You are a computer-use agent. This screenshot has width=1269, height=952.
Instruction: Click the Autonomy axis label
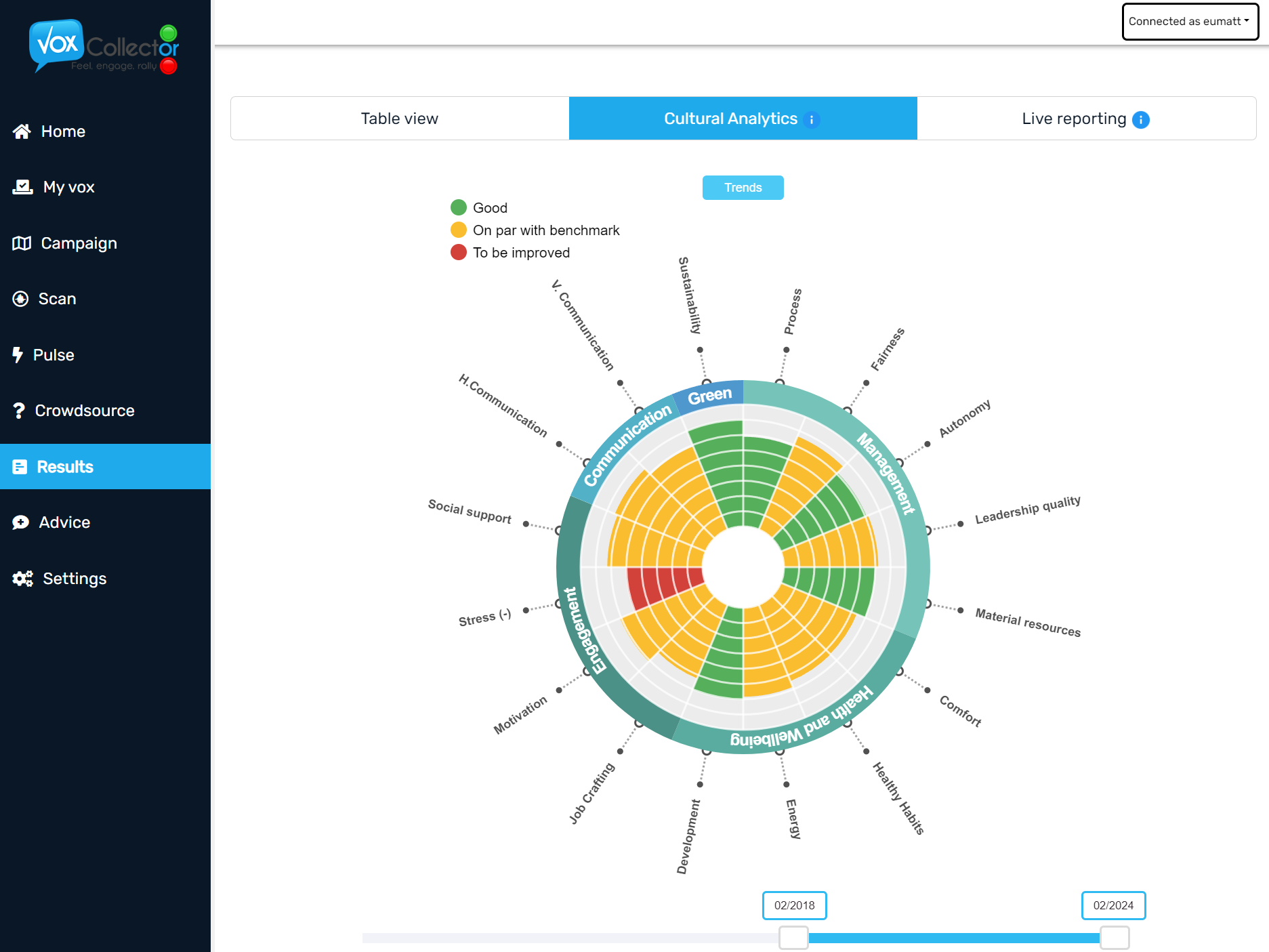click(x=965, y=418)
